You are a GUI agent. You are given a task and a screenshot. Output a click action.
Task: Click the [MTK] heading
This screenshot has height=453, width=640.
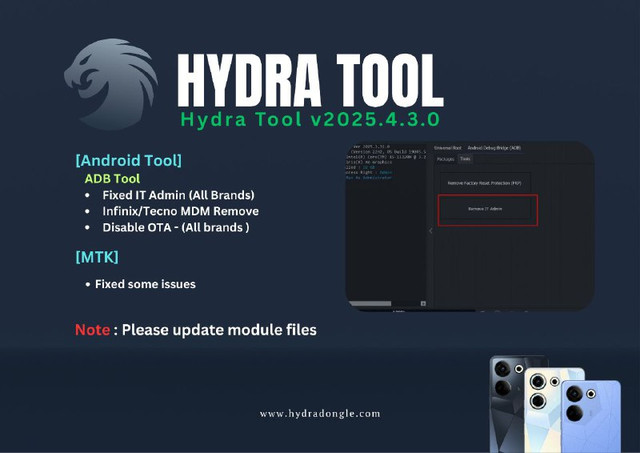97,257
